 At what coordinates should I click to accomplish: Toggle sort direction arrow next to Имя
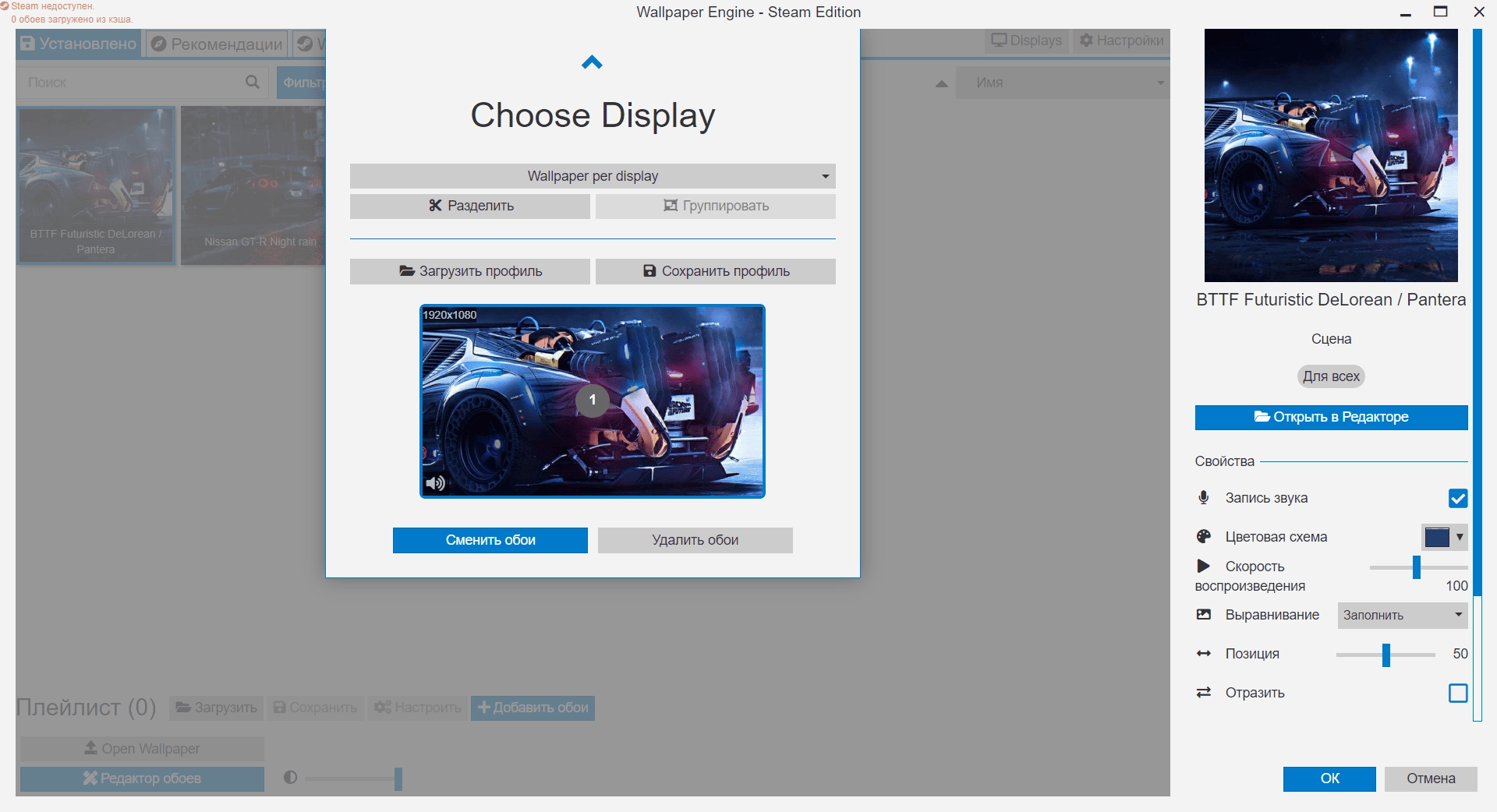click(x=942, y=83)
